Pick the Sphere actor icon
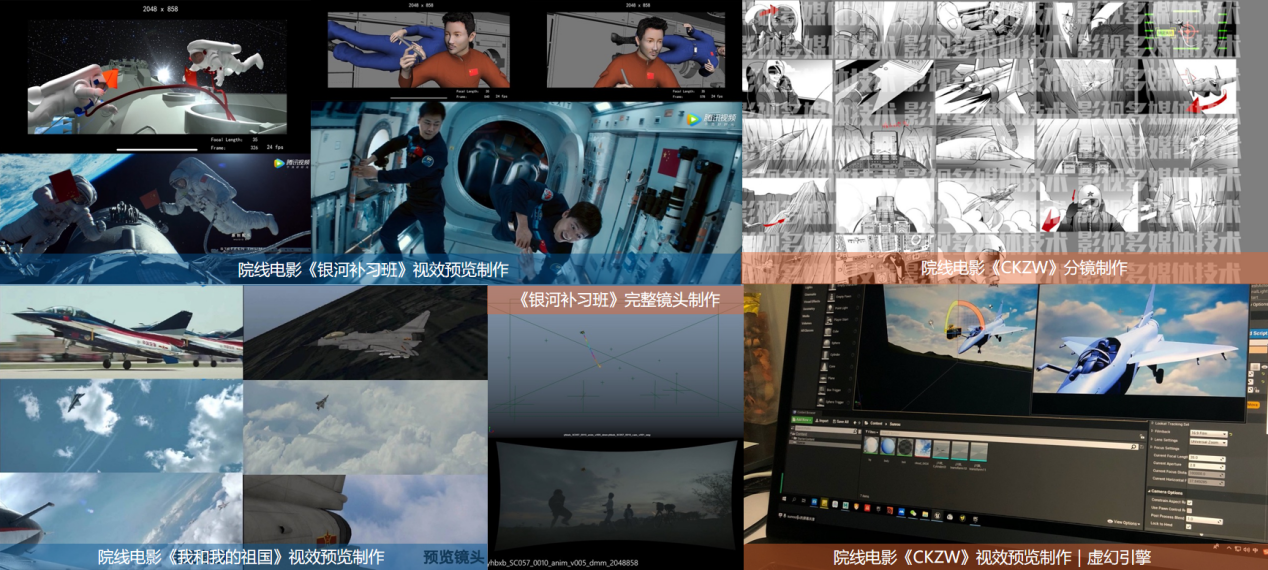 pyautogui.click(x=827, y=343)
